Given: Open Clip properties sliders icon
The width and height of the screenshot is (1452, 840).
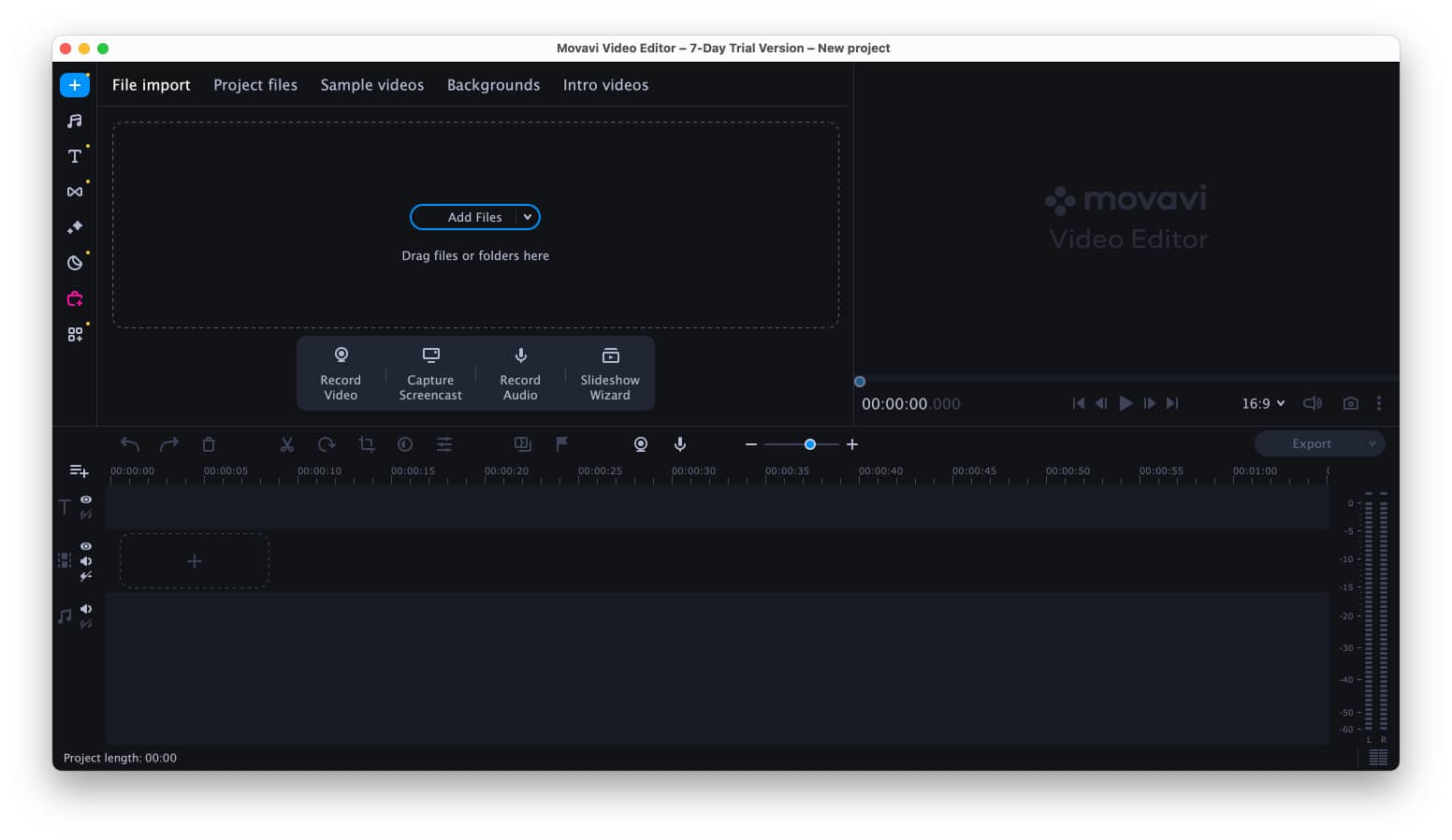Looking at the screenshot, I should 444,444.
